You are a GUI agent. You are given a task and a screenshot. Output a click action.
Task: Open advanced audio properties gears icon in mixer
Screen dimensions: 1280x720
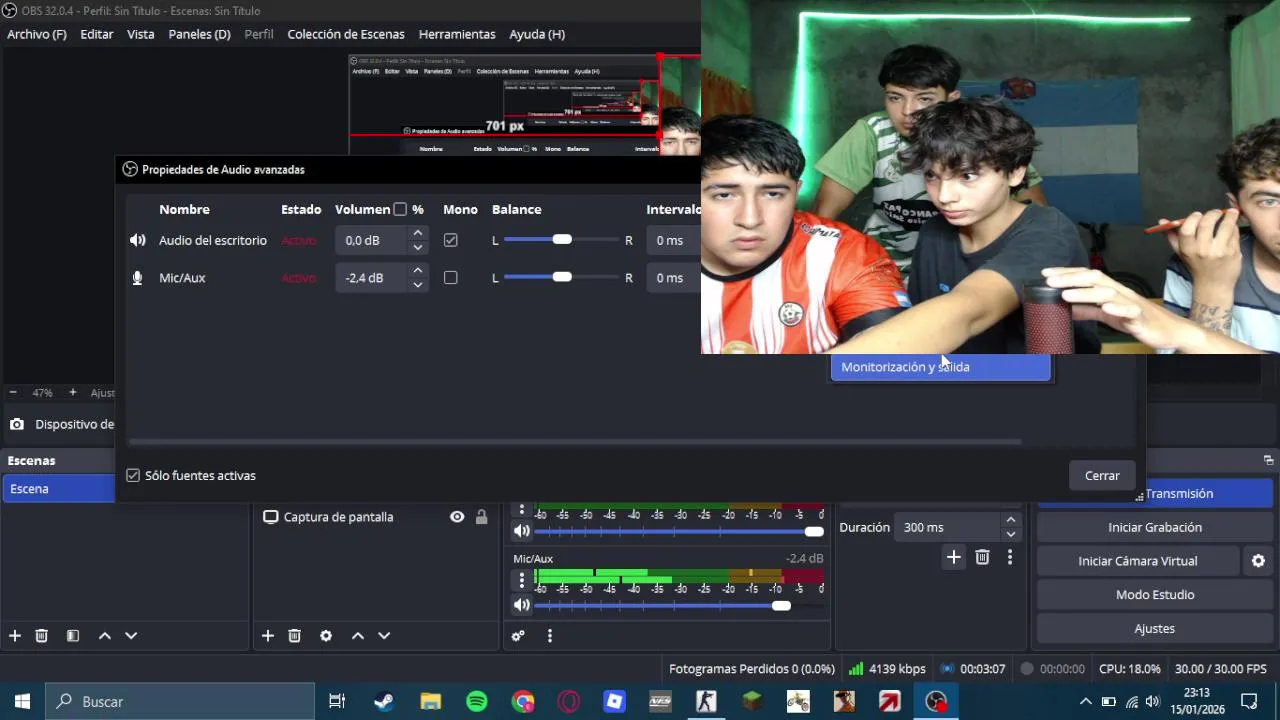518,636
